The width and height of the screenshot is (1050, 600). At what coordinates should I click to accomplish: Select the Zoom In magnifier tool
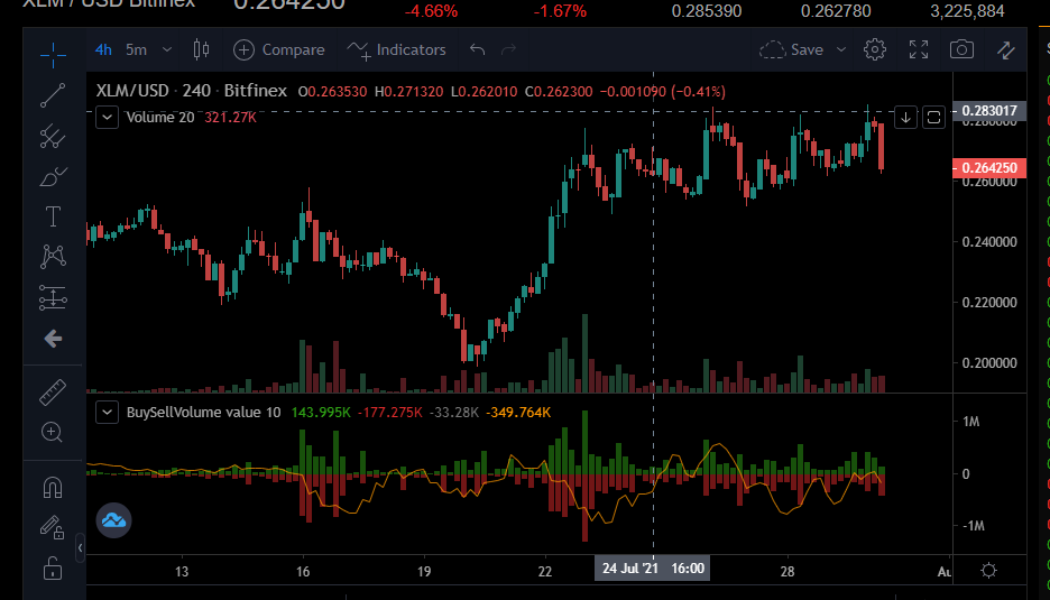click(x=51, y=432)
